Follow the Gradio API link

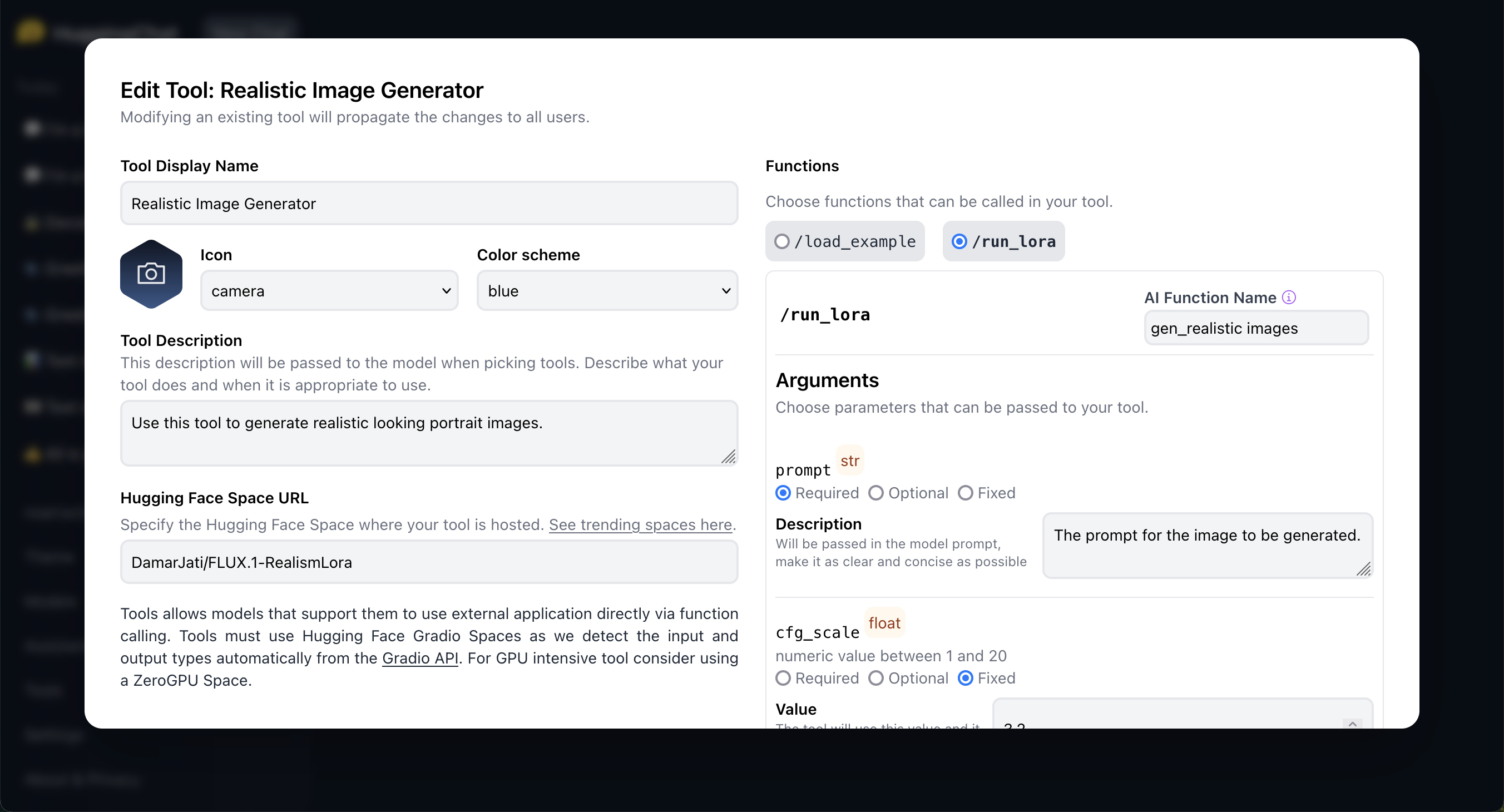420,658
